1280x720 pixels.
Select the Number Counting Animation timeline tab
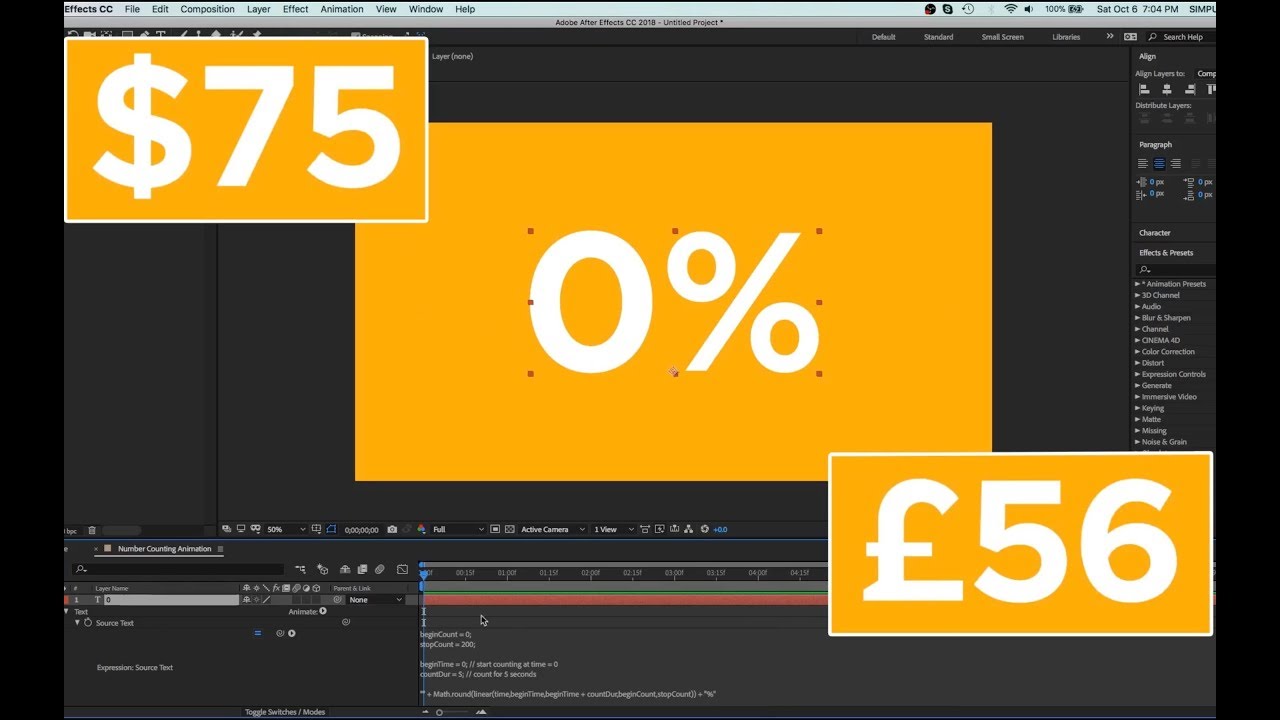point(164,549)
